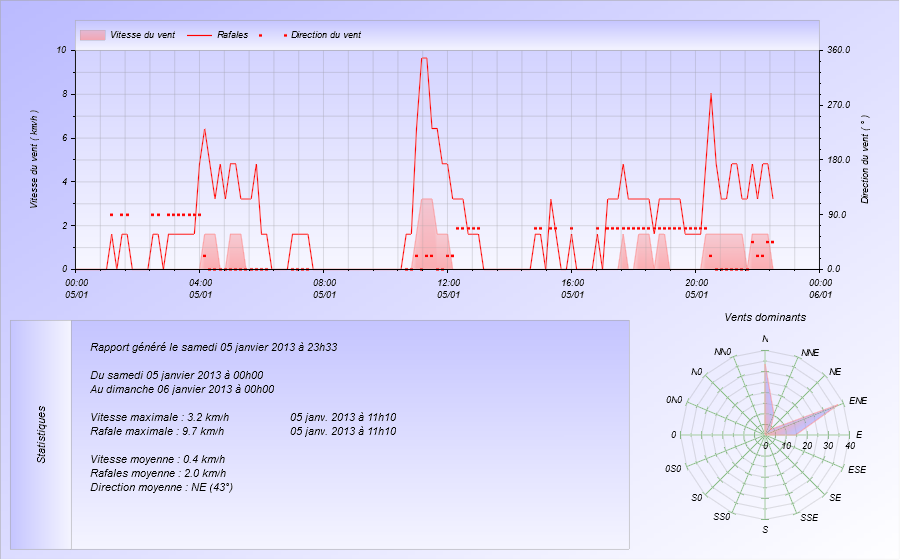Click the Vents dominants chart title

pyautogui.click(x=765, y=317)
